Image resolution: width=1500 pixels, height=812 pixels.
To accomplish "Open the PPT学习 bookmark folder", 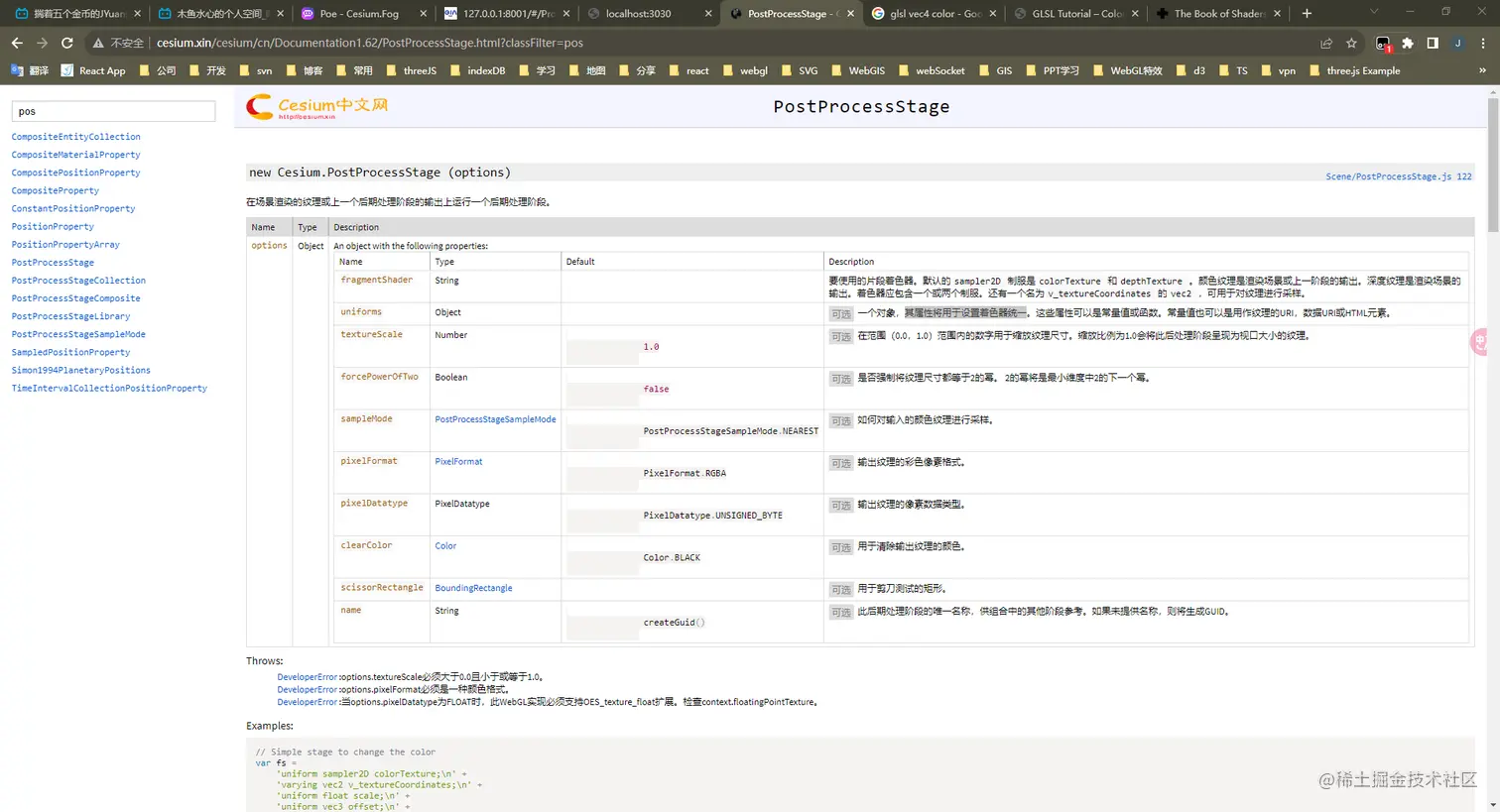I will pyautogui.click(x=1052, y=70).
